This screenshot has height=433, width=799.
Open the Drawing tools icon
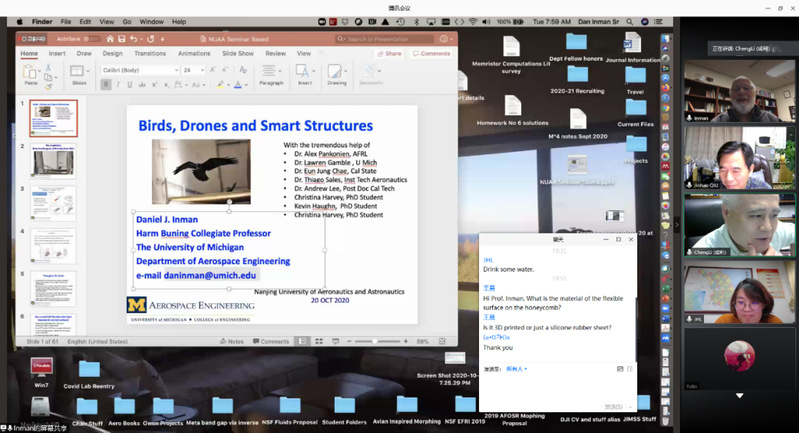click(336, 73)
